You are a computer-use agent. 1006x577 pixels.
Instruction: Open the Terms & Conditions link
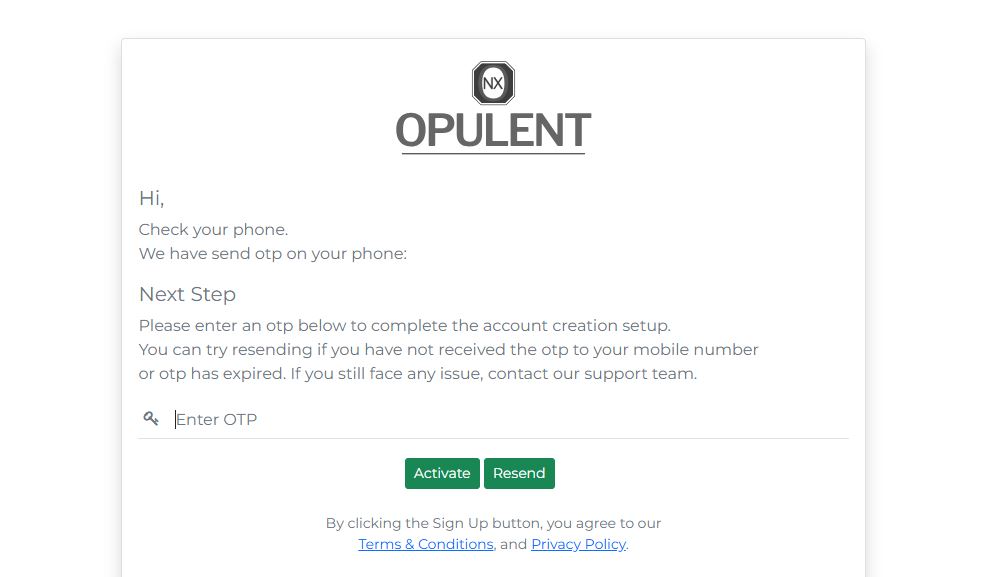(x=425, y=544)
